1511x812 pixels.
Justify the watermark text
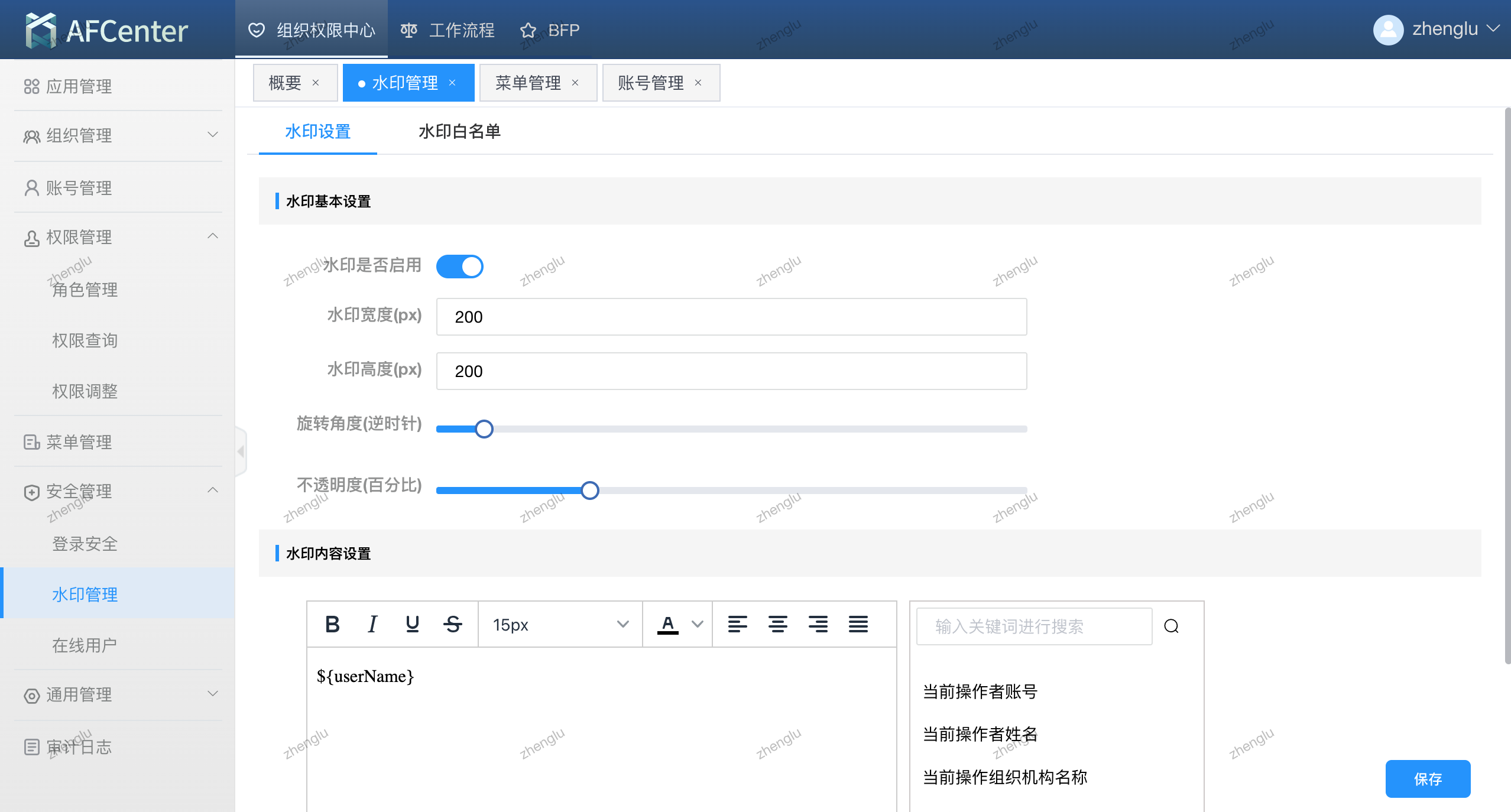tap(858, 624)
